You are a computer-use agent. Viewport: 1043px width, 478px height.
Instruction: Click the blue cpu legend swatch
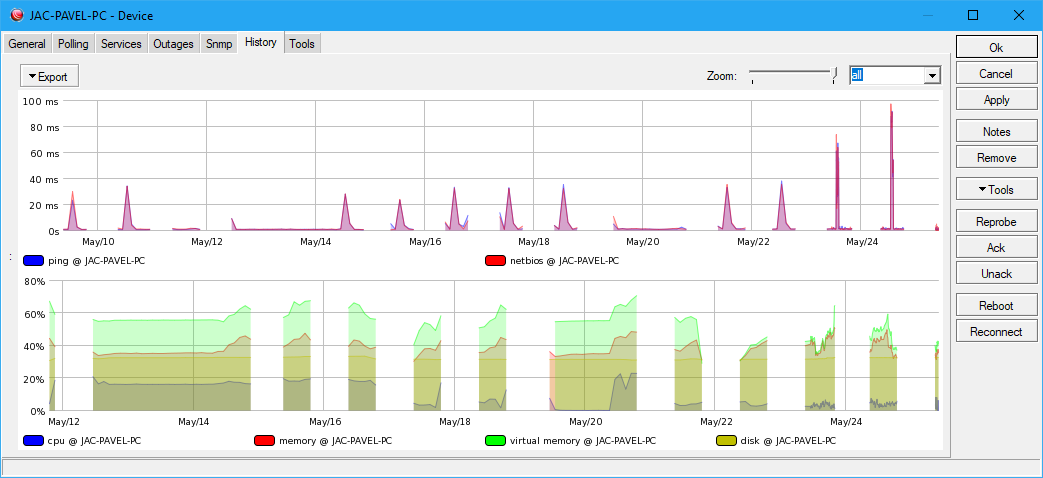[x=34, y=440]
